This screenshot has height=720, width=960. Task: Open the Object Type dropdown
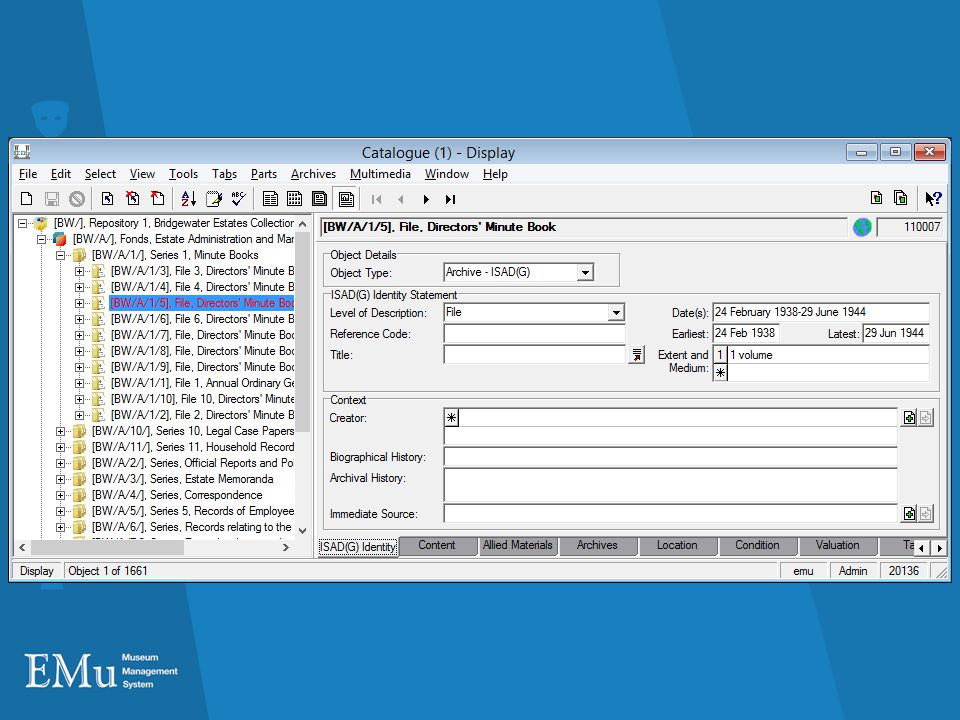point(585,272)
